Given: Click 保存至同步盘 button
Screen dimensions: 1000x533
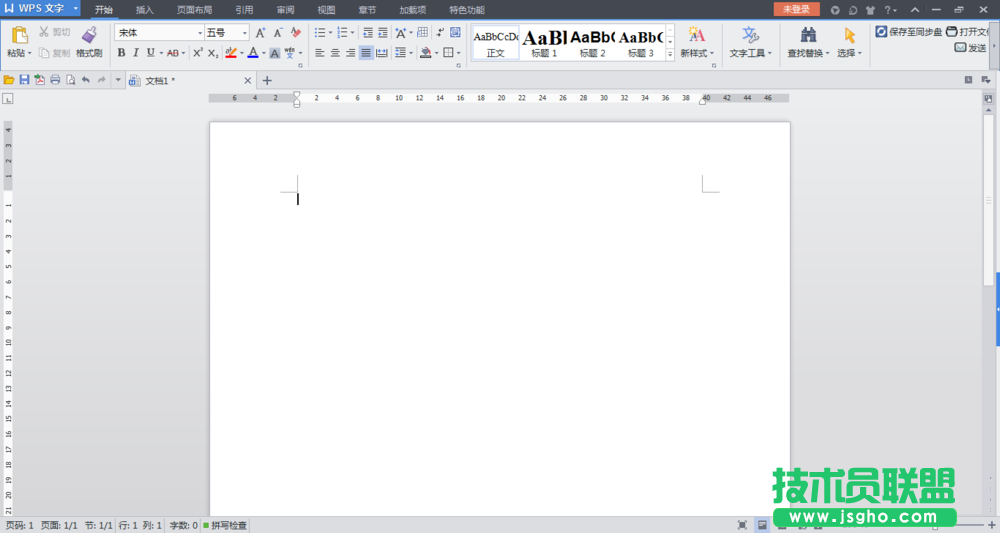Looking at the screenshot, I should coord(909,32).
